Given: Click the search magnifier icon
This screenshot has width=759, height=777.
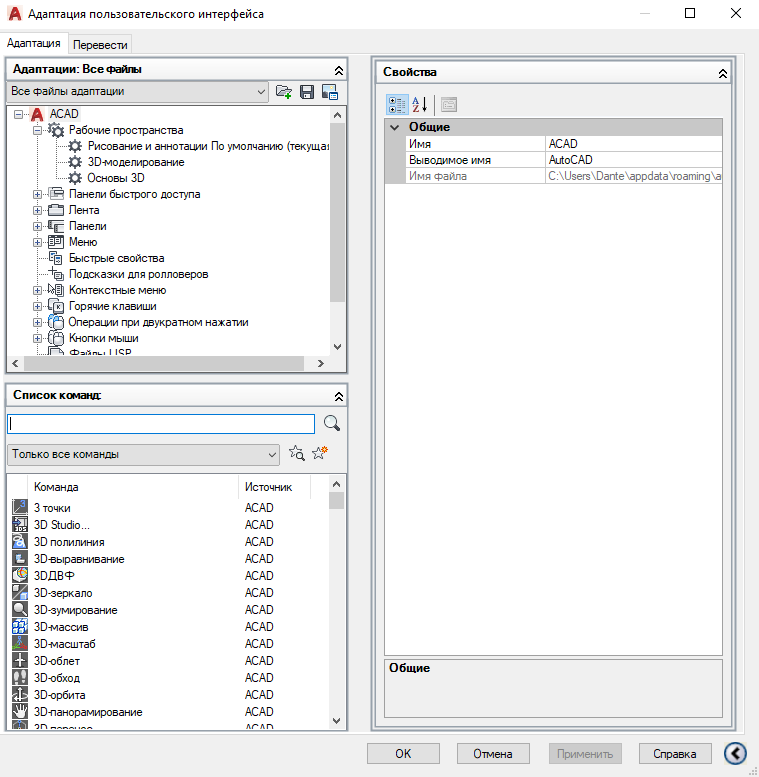Looking at the screenshot, I should (331, 423).
